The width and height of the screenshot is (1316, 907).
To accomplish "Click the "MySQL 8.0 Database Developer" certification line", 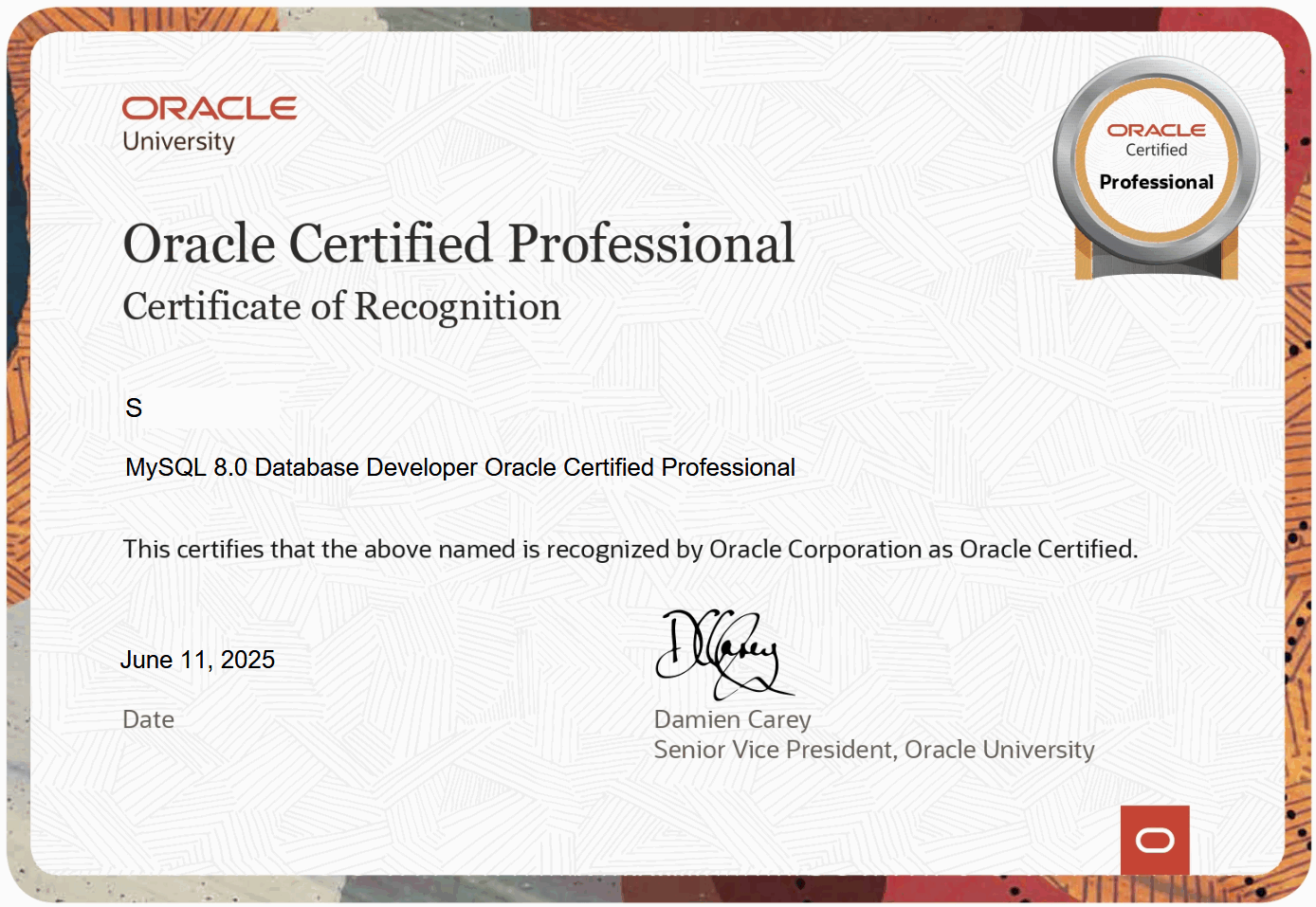I will click(460, 467).
